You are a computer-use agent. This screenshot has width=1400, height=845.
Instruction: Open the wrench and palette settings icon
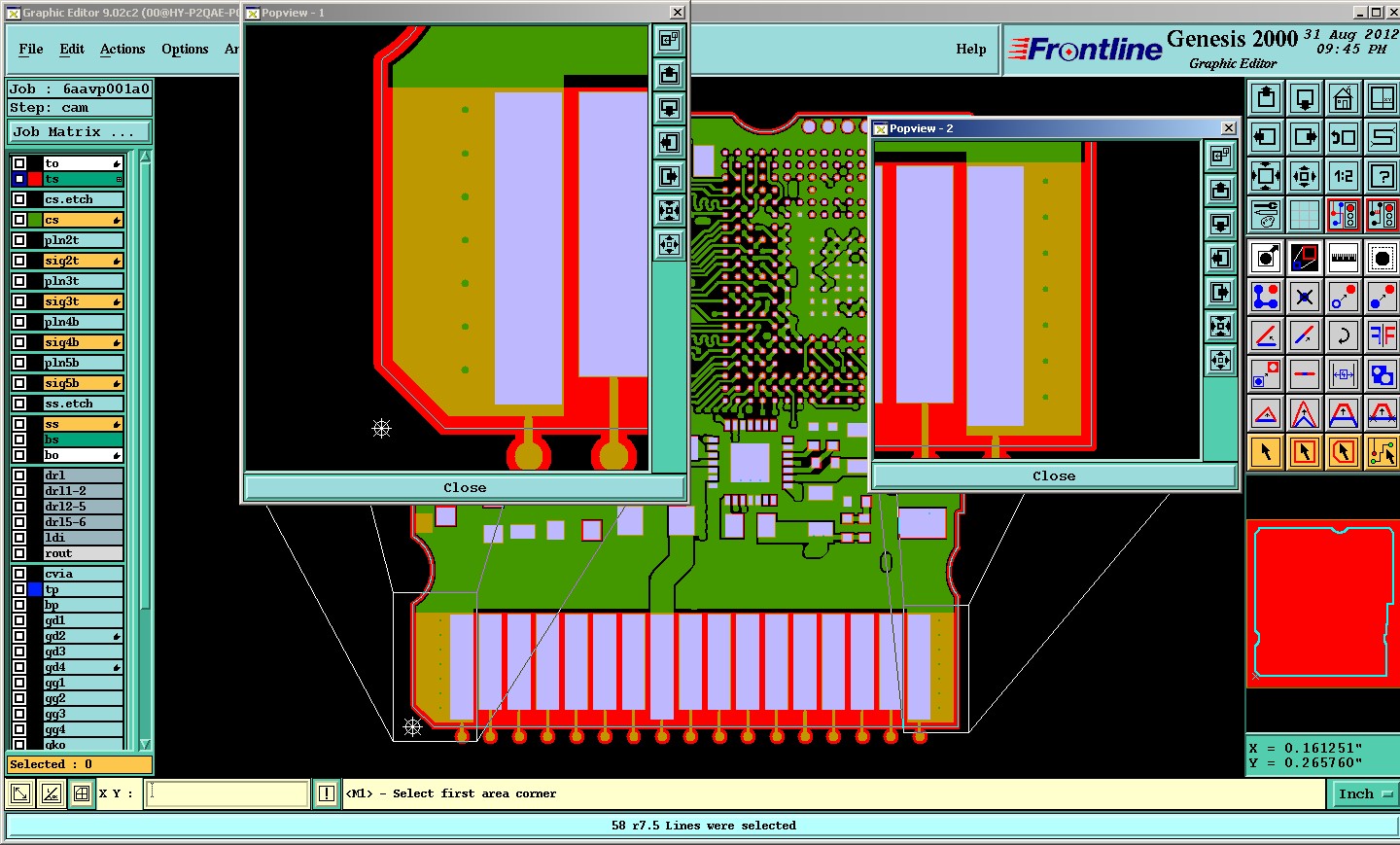coord(1266,215)
